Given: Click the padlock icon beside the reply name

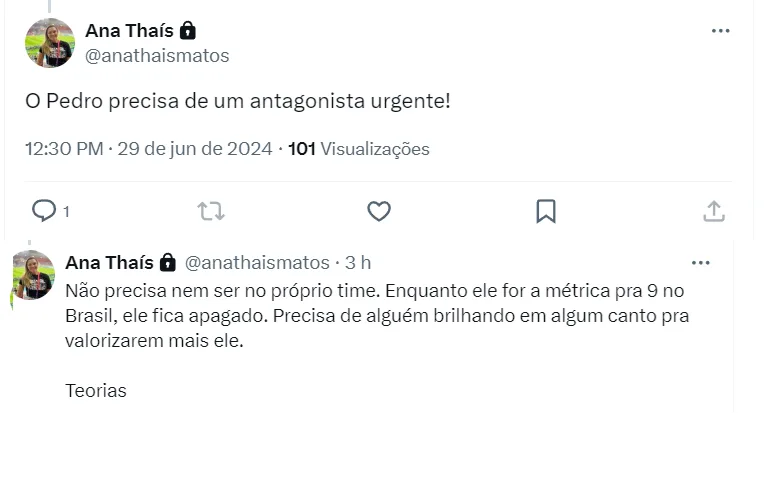Looking at the screenshot, I should point(167,262).
